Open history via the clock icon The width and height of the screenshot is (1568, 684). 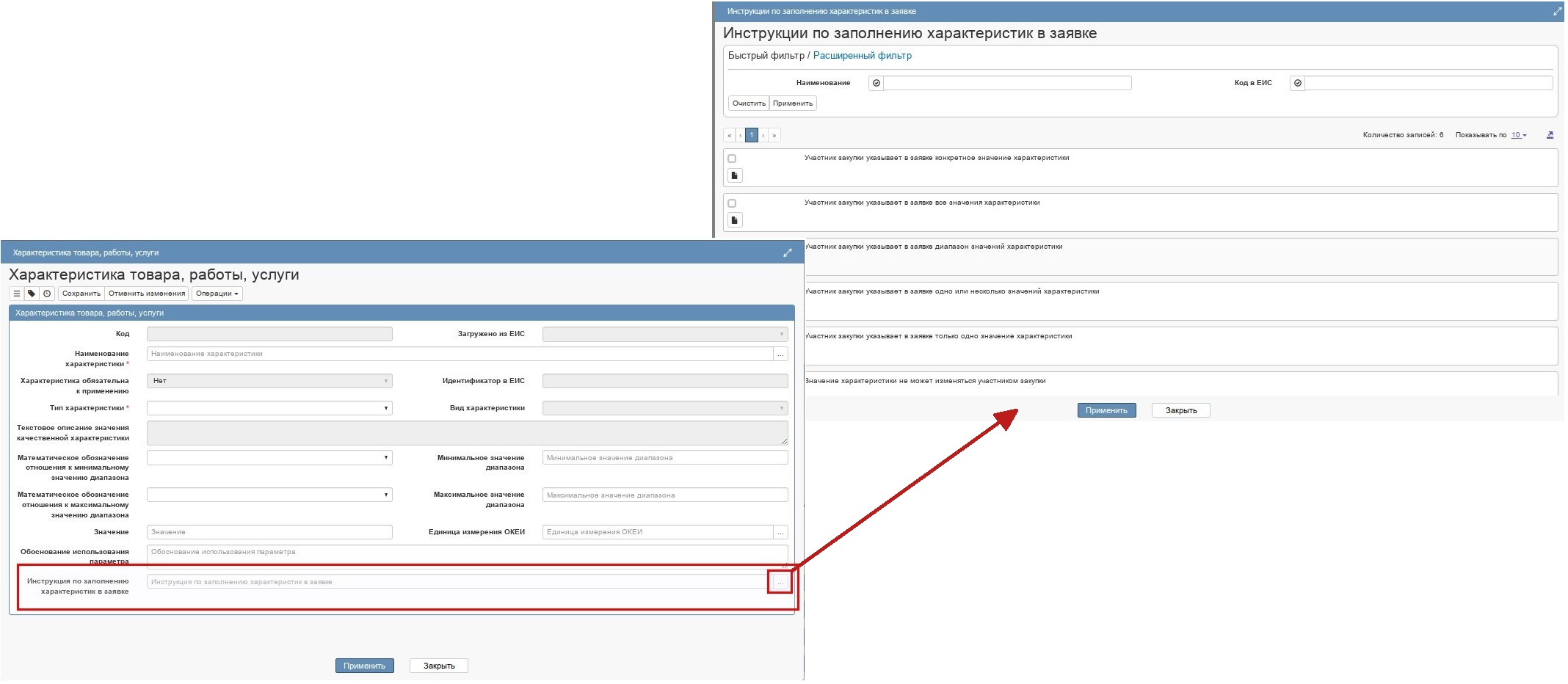pos(47,294)
